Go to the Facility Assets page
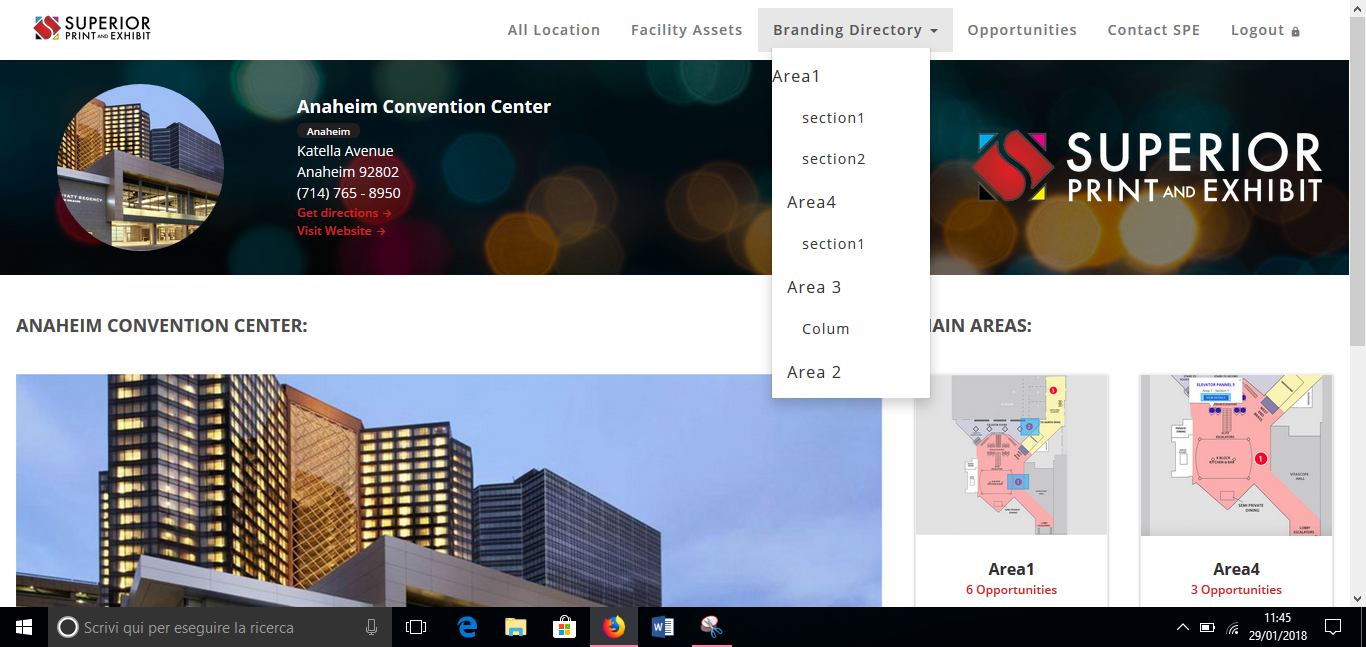Viewport: 1366px width, 647px height. 686,30
